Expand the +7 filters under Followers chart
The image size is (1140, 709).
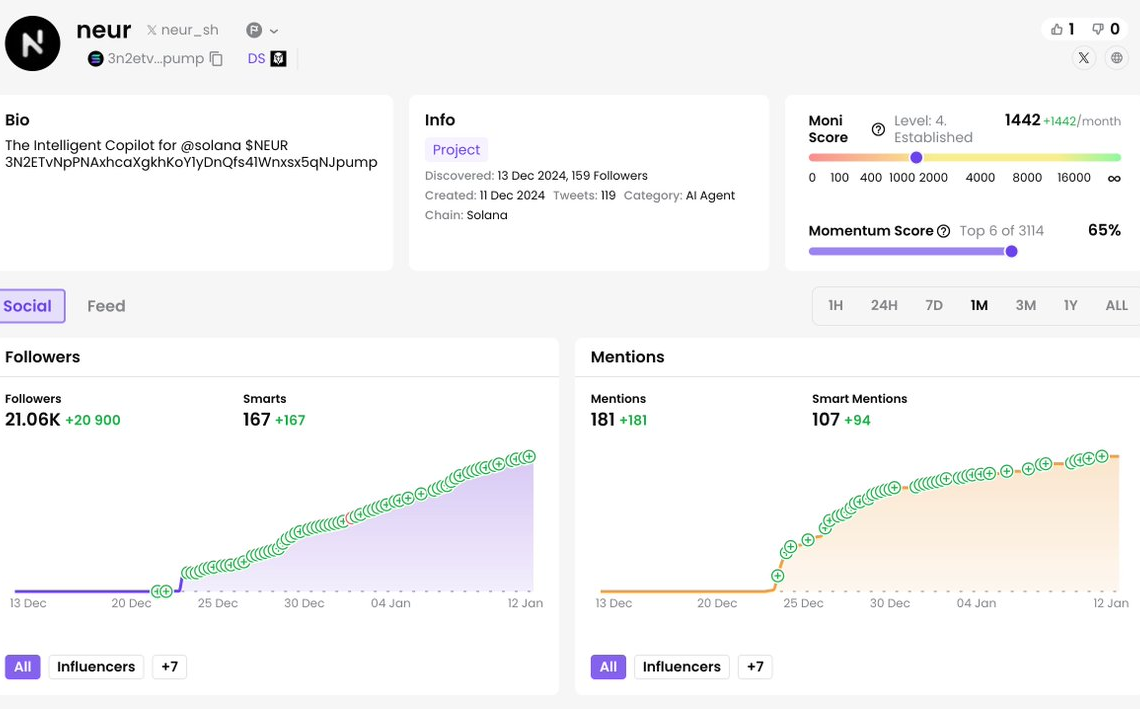coord(169,667)
